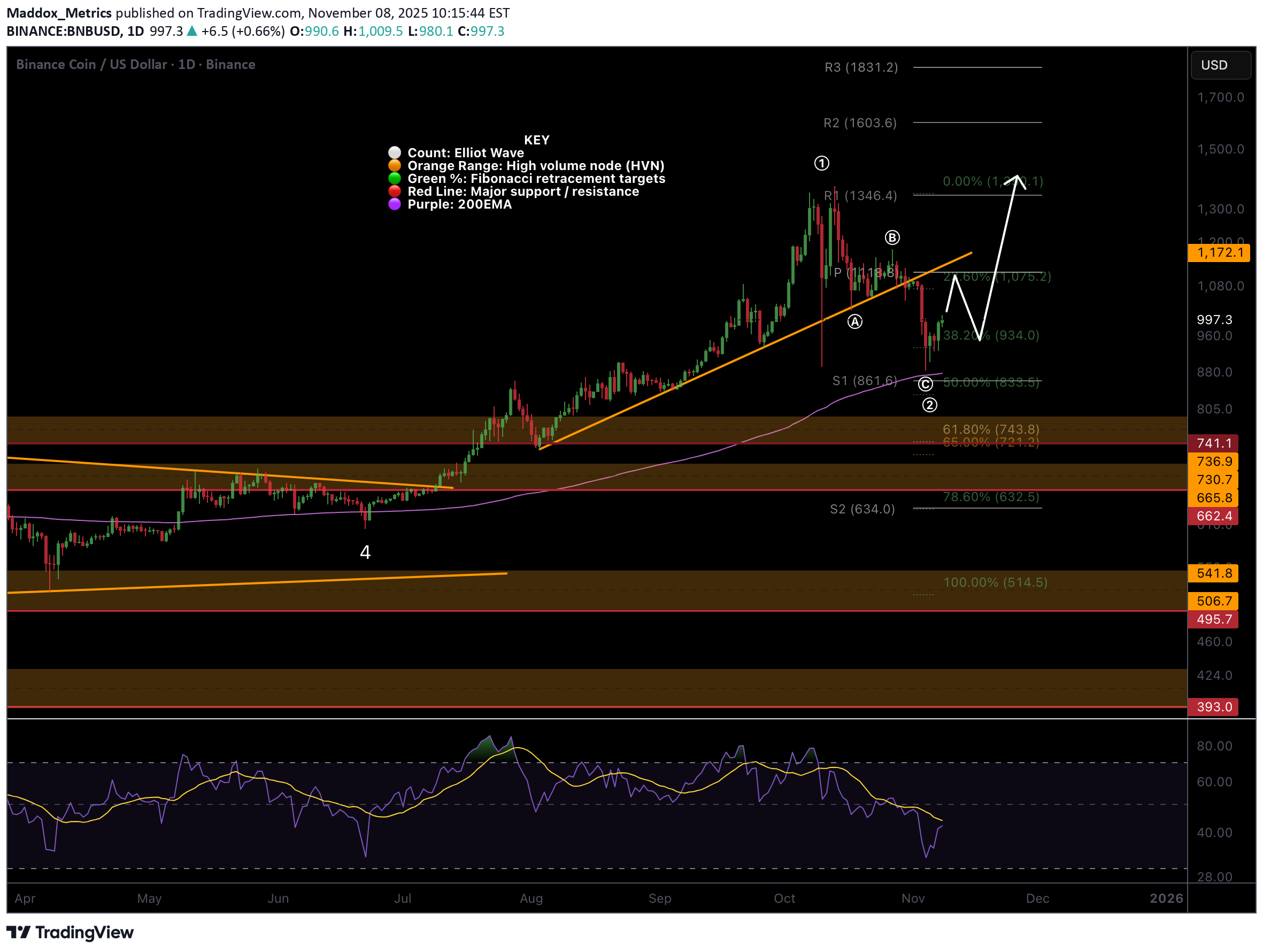1263x952 pixels.
Task: Click the purple 200EMA legend dot
Action: click(x=394, y=204)
